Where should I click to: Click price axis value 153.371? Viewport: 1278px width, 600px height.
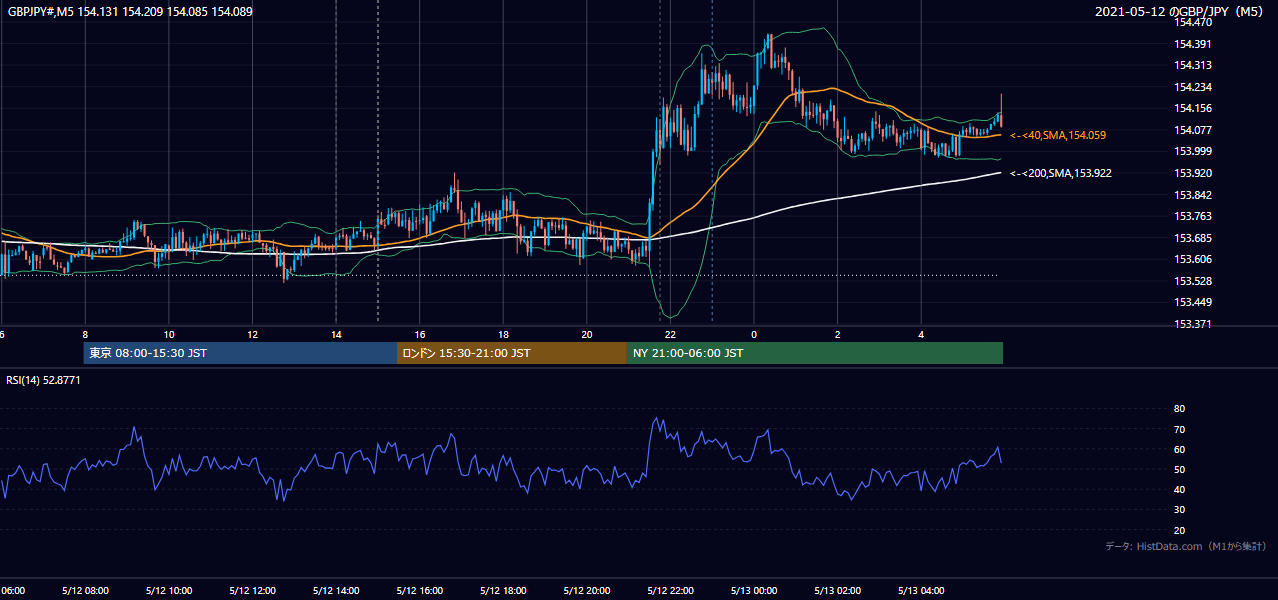point(1194,324)
